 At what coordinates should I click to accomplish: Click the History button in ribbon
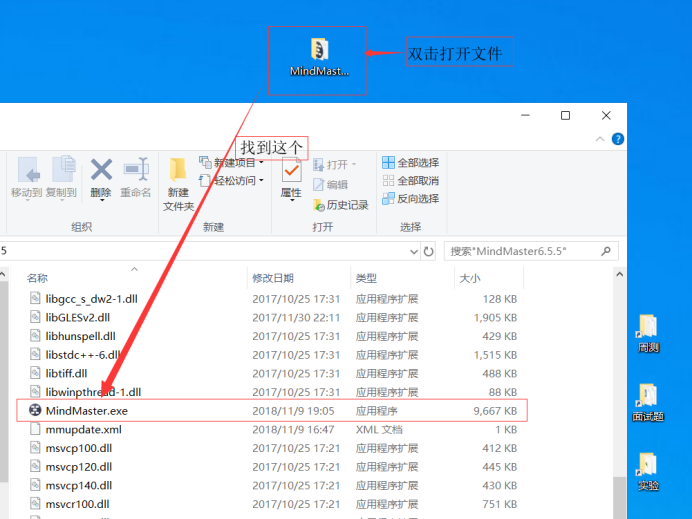pyautogui.click(x=341, y=205)
